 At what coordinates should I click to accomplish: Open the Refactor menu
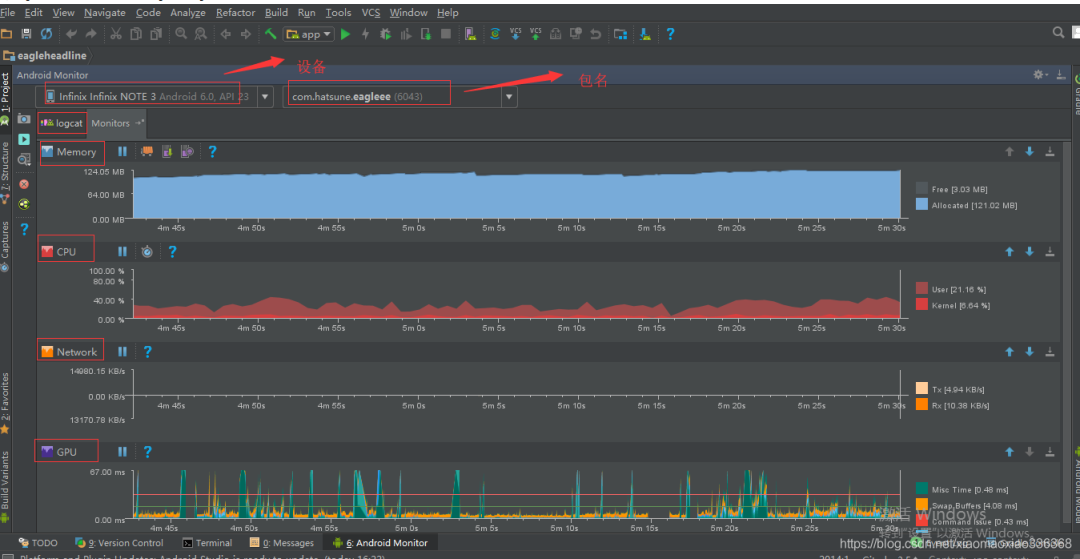click(x=235, y=12)
